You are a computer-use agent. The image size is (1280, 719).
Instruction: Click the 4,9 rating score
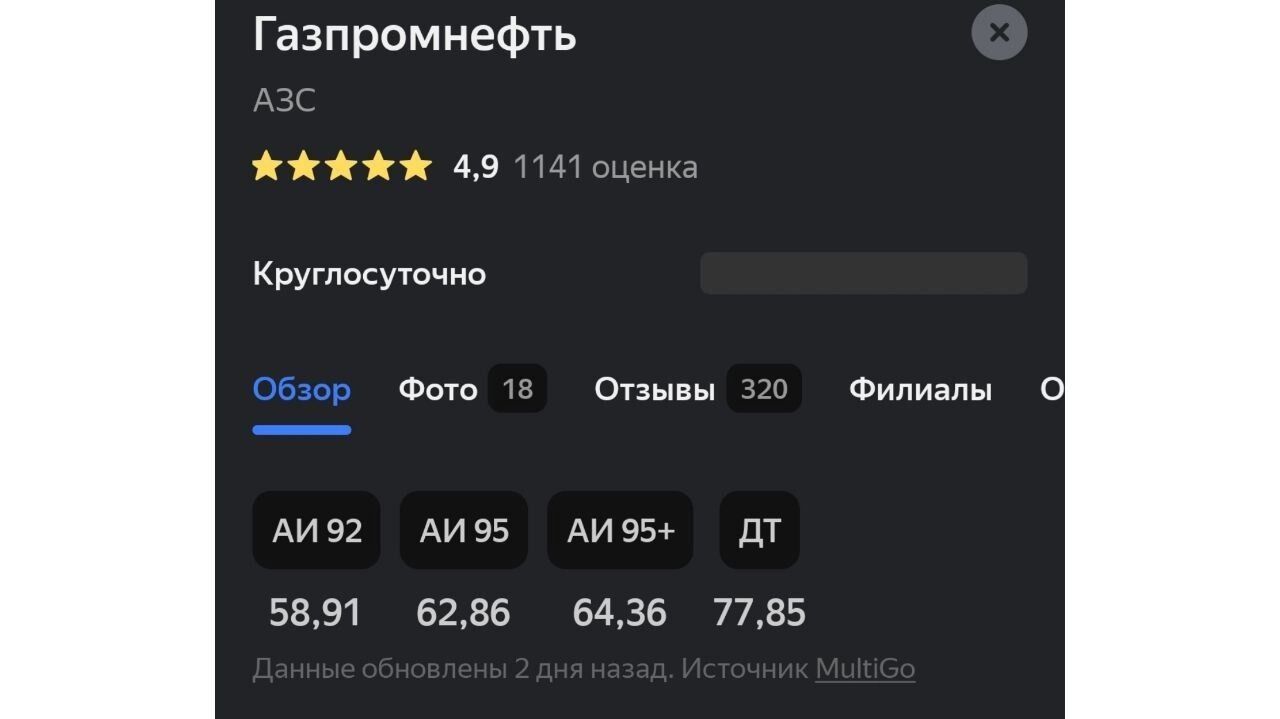(x=475, y=166)
